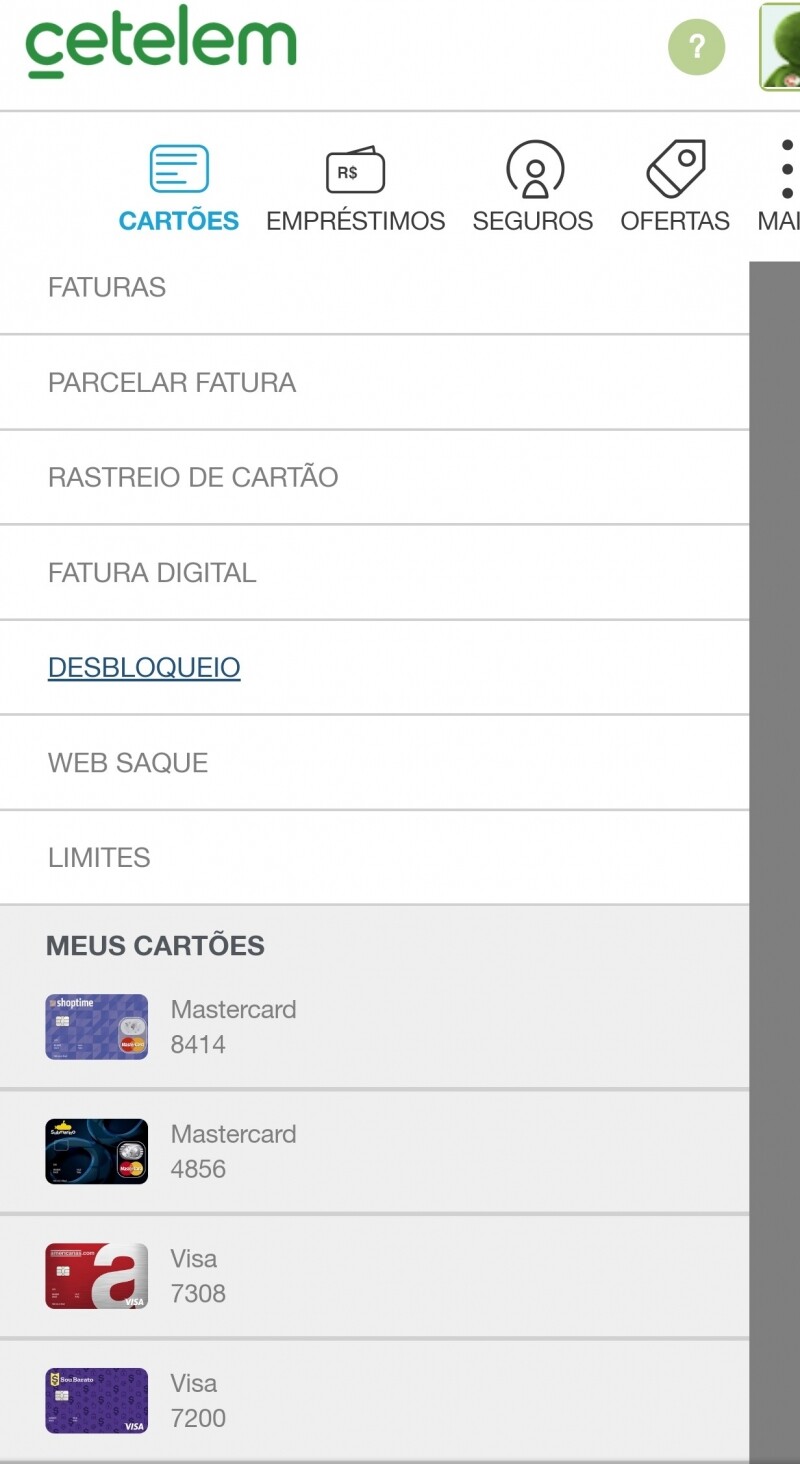Open the Faturas menu item
Viewport: 800px width, 1464px height.
click(x=107, y=288)
